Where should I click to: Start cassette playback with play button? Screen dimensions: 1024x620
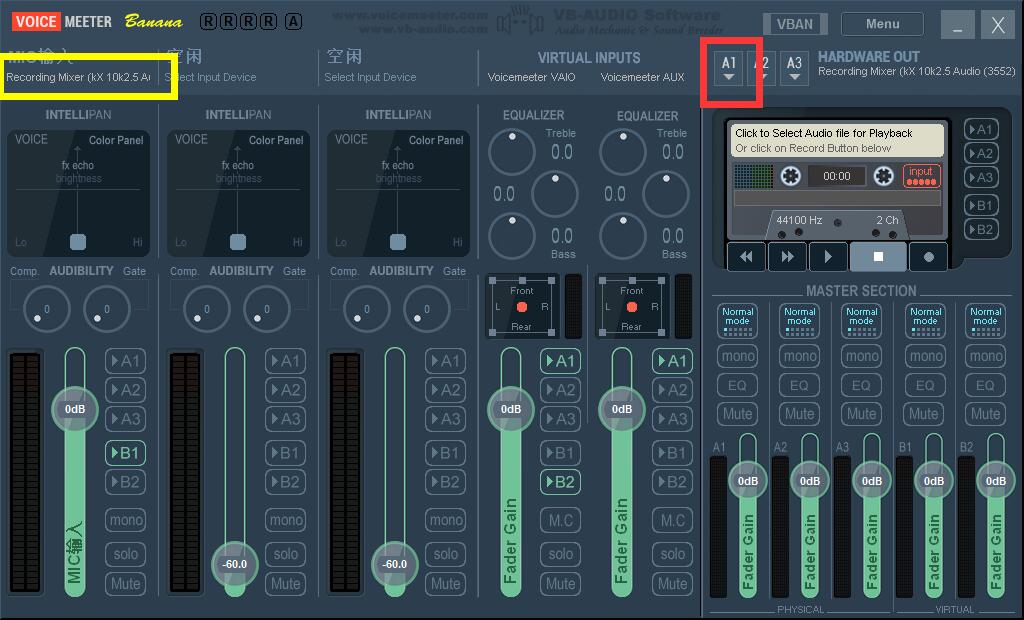click(x=828, y=257)
